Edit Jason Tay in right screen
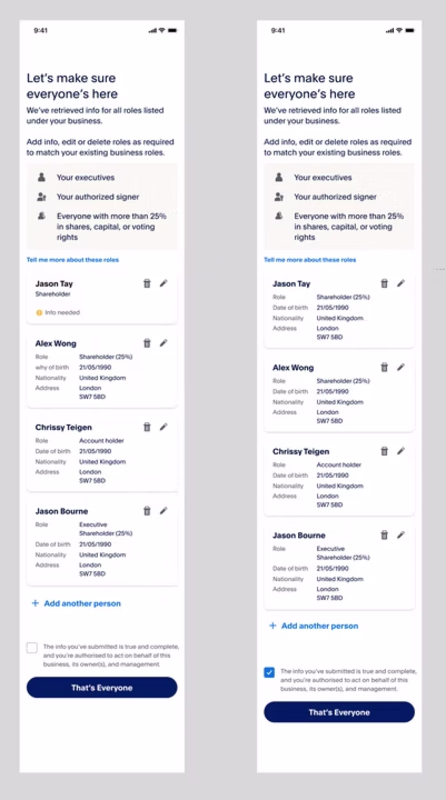Image resolution: width=446 pixels, height=800 pixels. click(401, 283)
